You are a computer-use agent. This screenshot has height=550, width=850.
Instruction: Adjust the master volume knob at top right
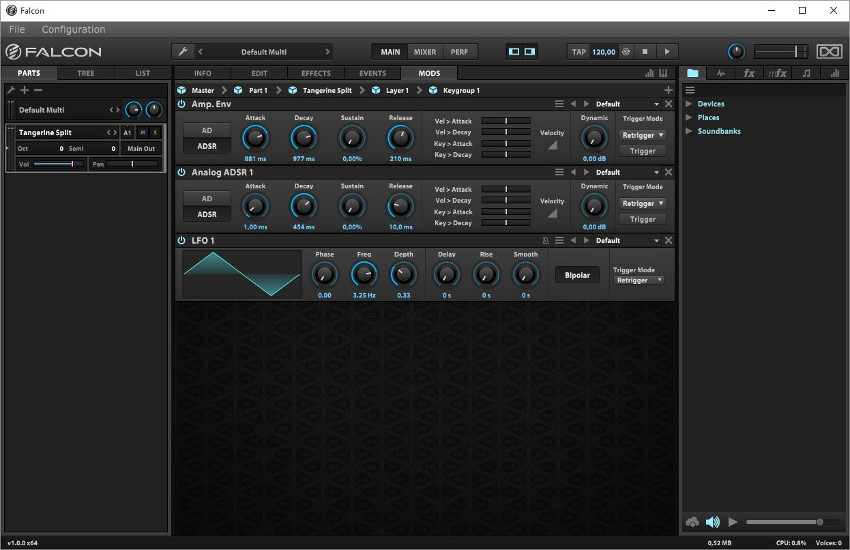pos(736,52)
